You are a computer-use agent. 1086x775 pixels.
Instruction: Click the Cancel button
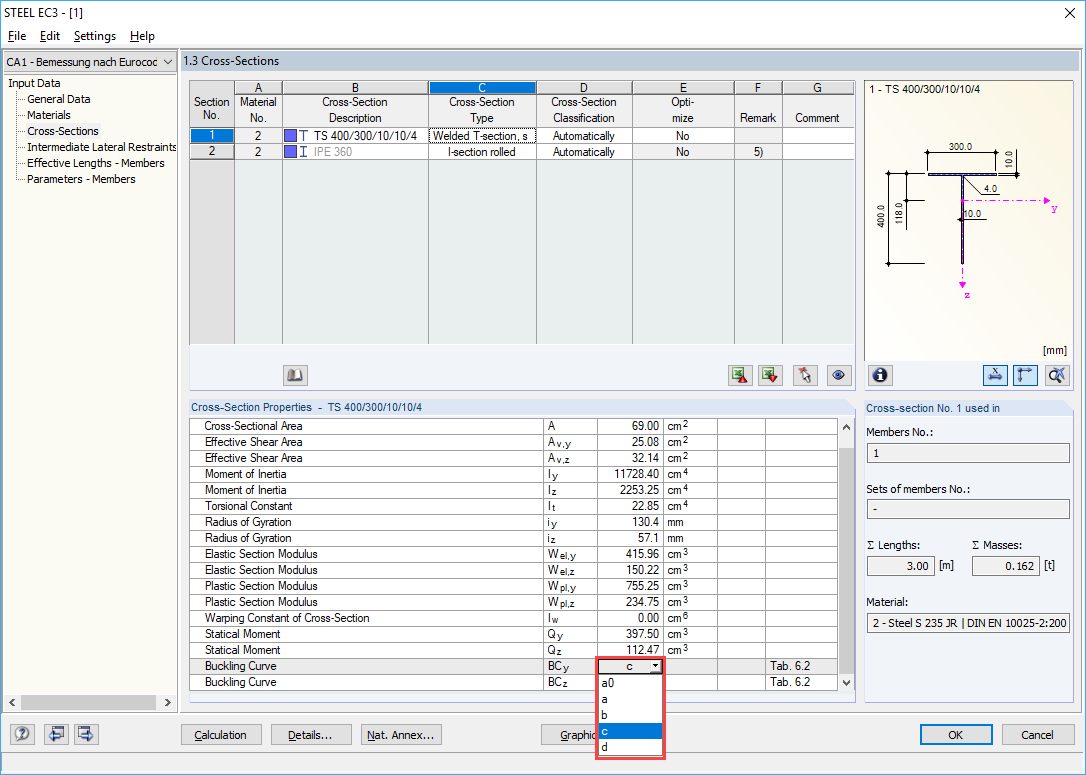point(1037,735)
